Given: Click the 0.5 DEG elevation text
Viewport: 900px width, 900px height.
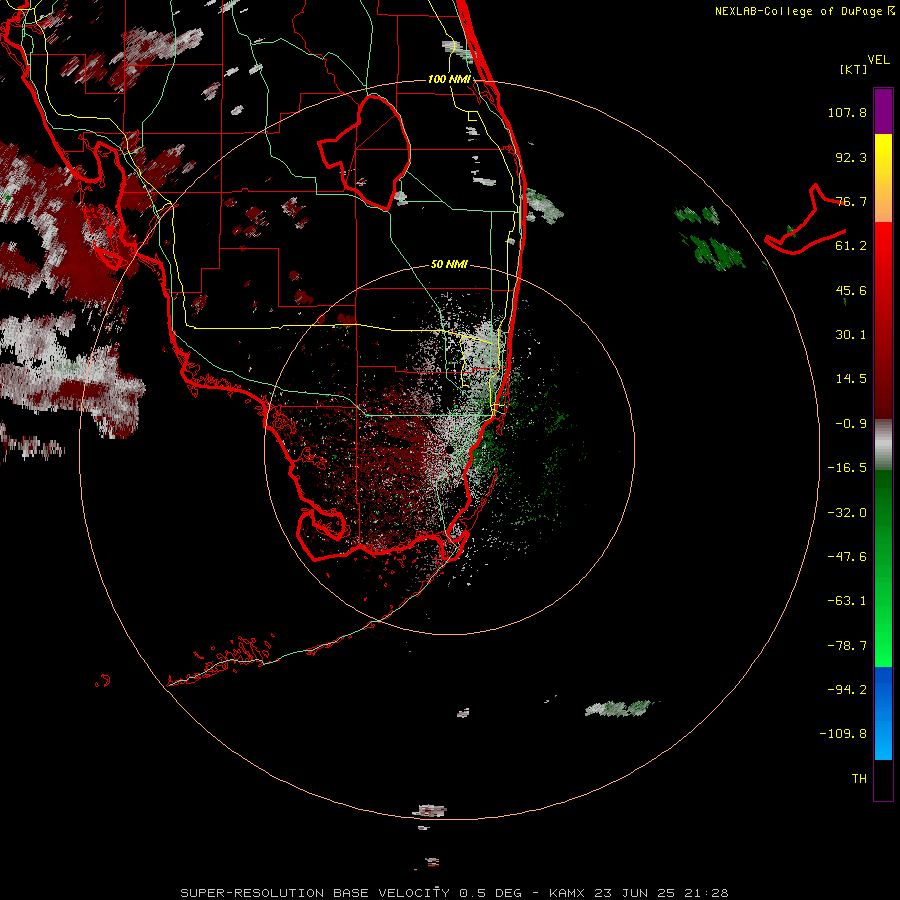Looking at the screenshot, I should coord(491,893).
